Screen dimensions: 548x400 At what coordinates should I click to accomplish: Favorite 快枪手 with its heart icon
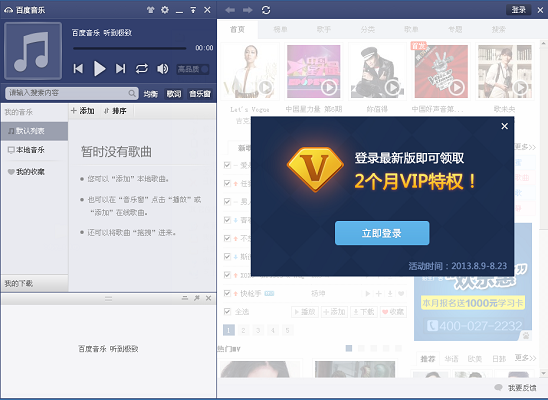[401, 294]
